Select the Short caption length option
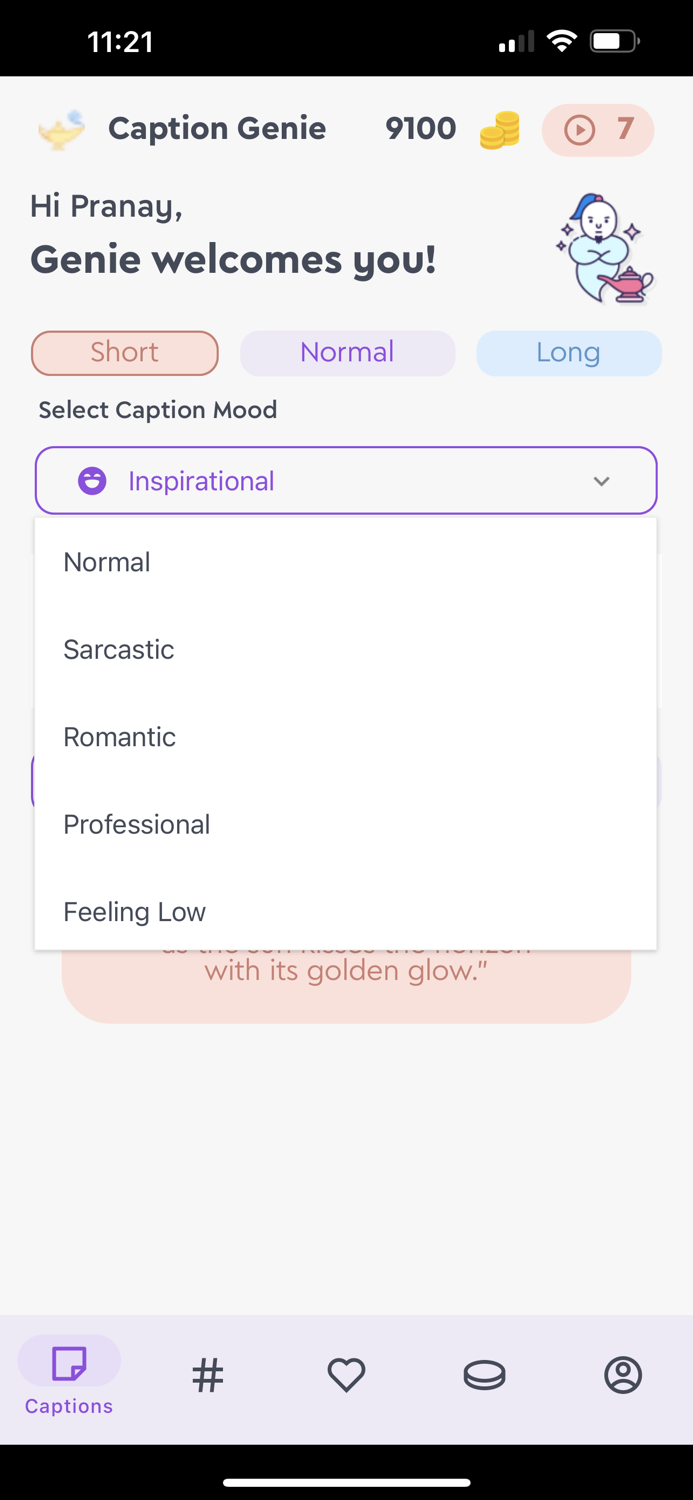693x1500 pixels. pyautogui.click(x=124, y=353)
